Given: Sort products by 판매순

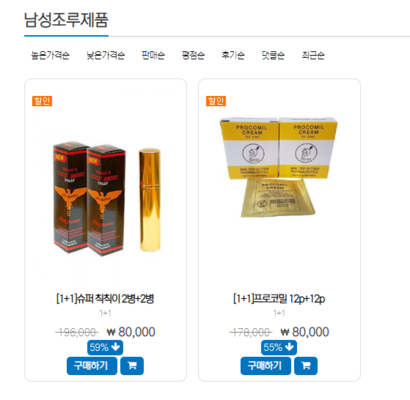Looking at the screenshot, I should coord(153,55).
